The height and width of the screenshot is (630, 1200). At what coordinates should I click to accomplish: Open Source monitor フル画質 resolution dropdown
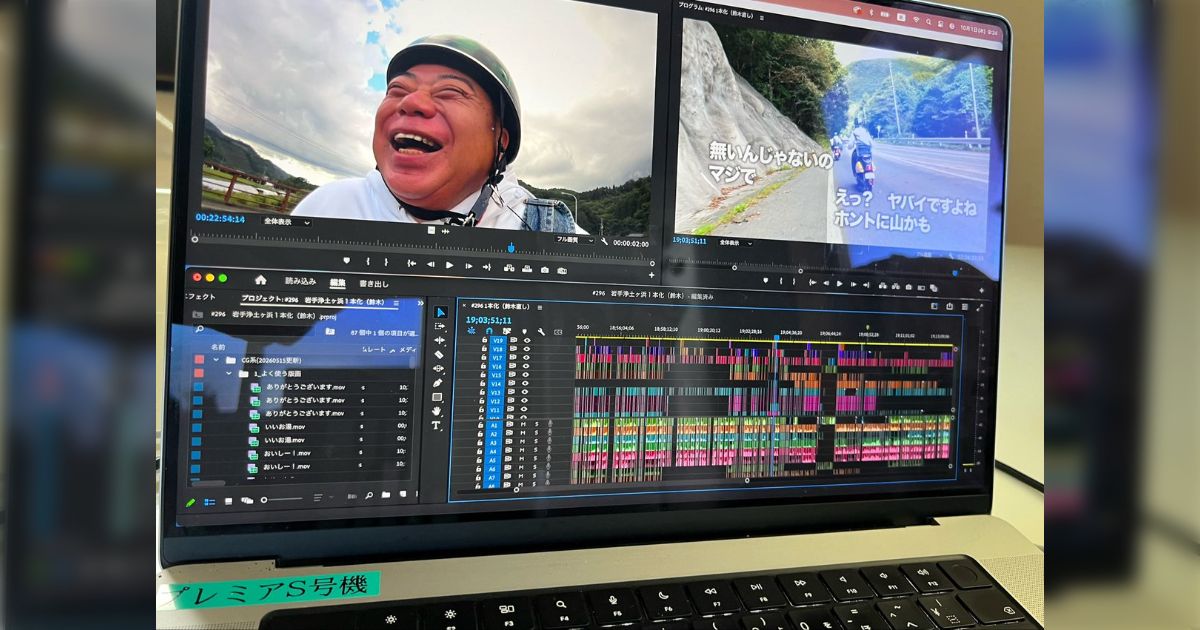click(575, 240)
